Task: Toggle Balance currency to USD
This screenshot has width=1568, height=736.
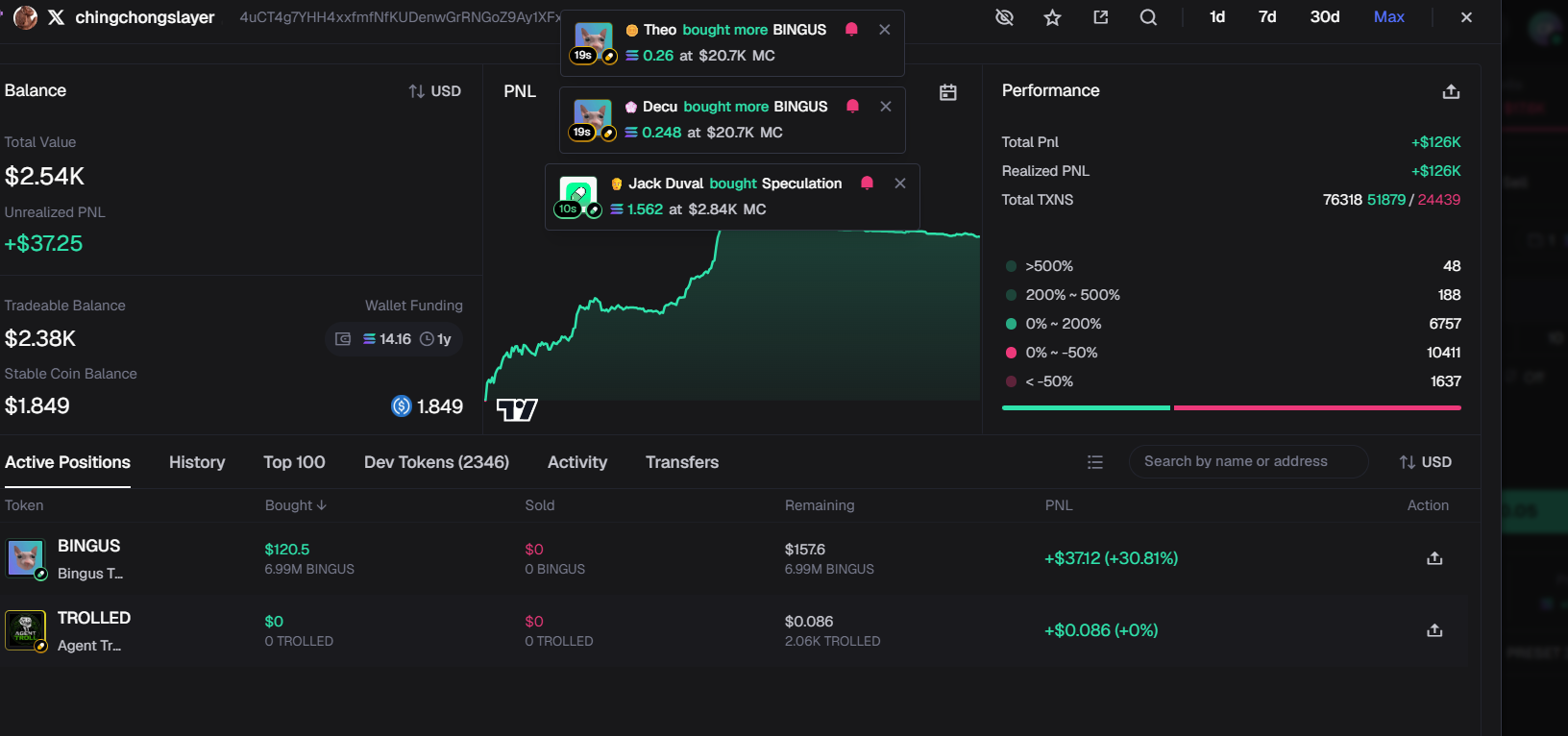Action: click(434, 91)
